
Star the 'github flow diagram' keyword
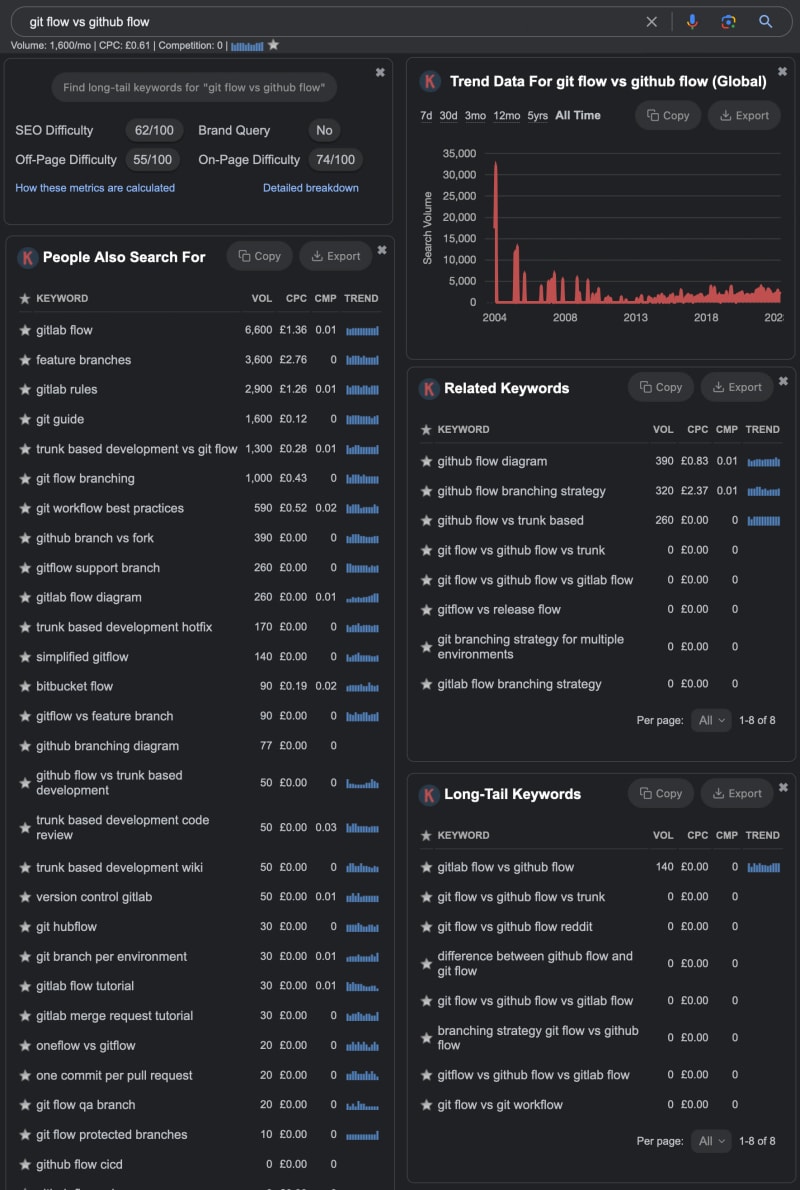(x=427, y=461)
